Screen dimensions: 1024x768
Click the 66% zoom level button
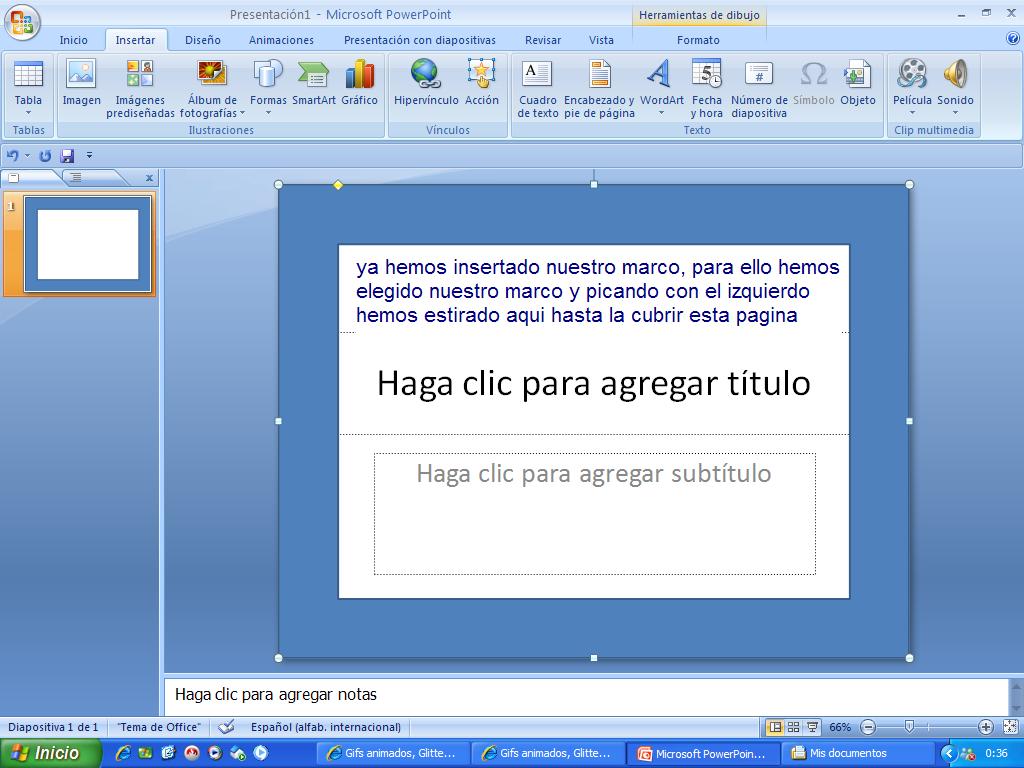coord(840,727)
